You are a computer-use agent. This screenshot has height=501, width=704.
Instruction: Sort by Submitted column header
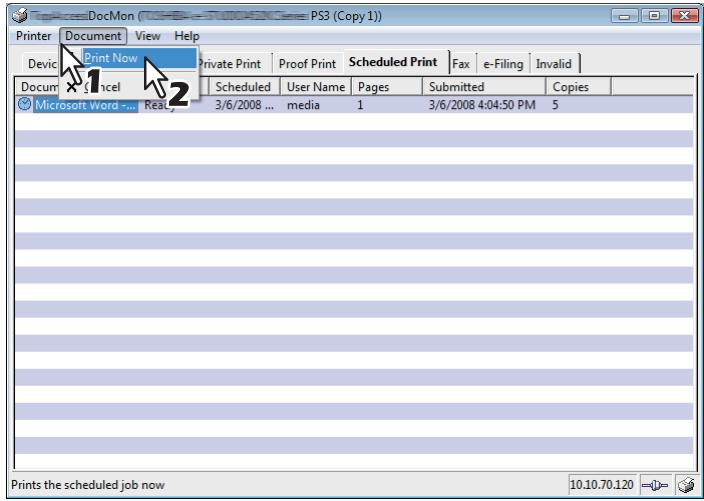pos(484,87)
